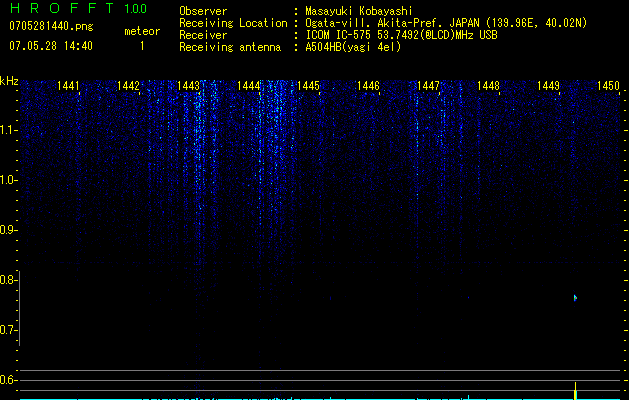Image resolution: width=629 pixels, height=400 pixels.
Task: Click the meteor echo blip near 1449
Action: (575, 298)
